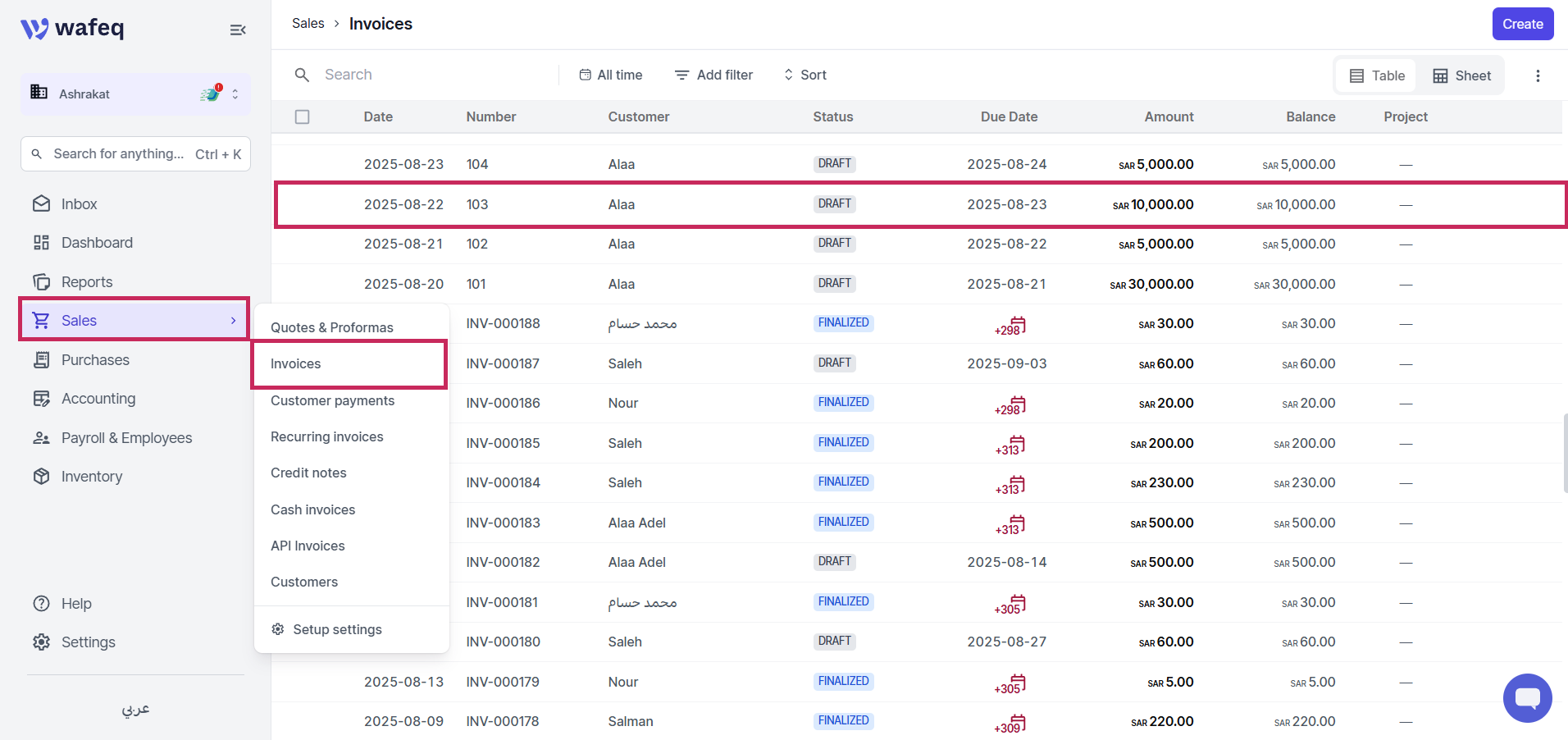Click overdue calendar icon for INV-000179
This screenshot has height=740, width=1568.
point(1010,685)
